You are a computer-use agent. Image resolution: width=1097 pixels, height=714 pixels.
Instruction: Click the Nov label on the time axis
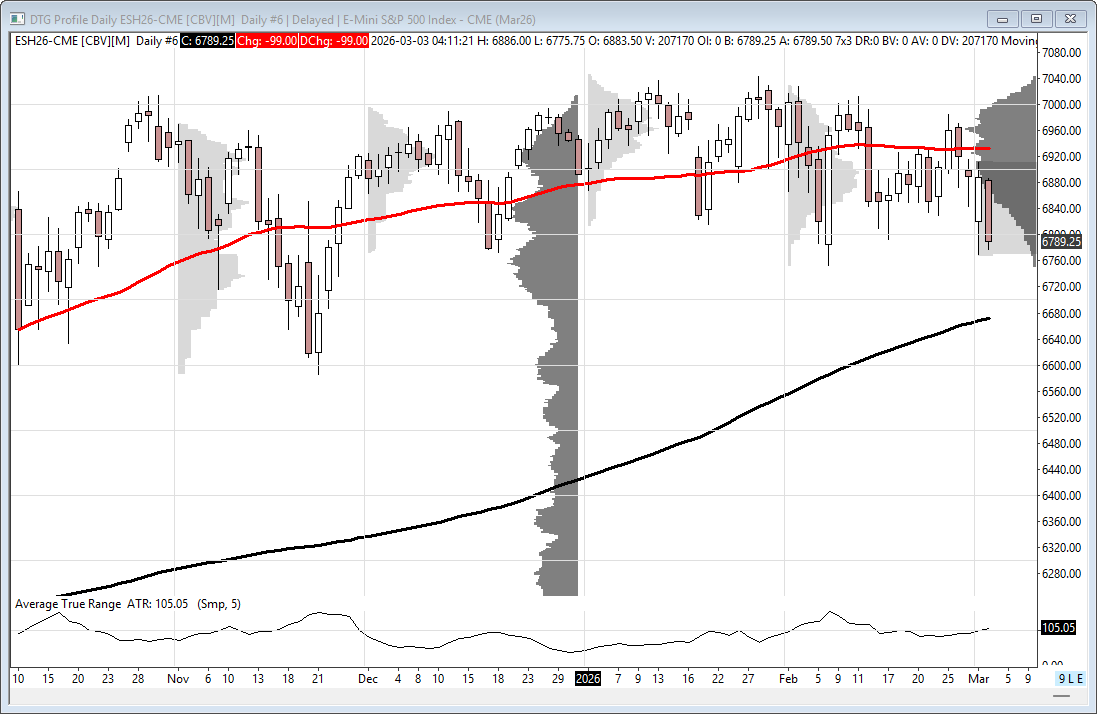point(176,678)
